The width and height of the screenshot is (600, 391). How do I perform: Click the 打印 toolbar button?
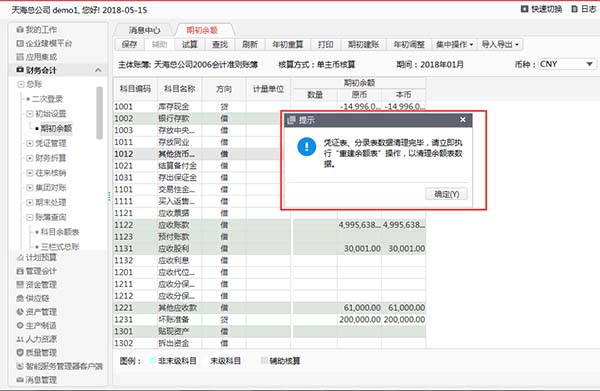point(325,44)
